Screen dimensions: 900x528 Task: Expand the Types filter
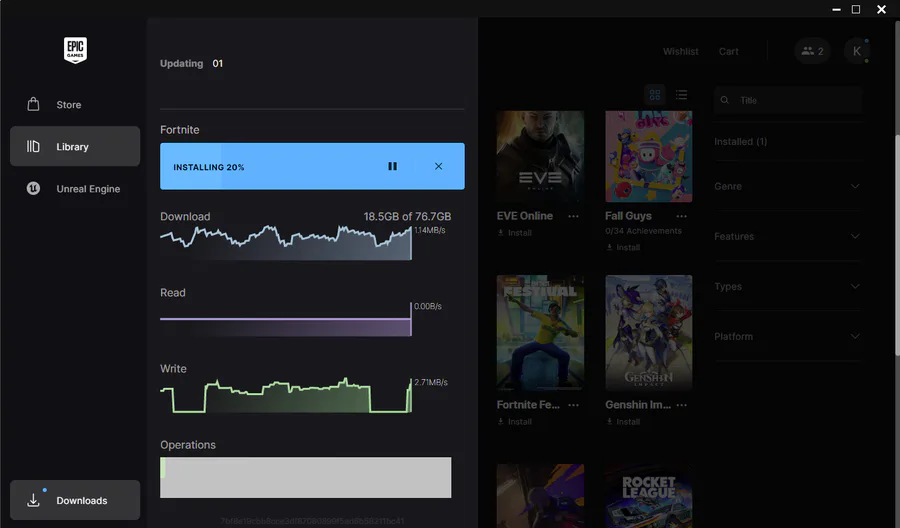tap(787, 286)
